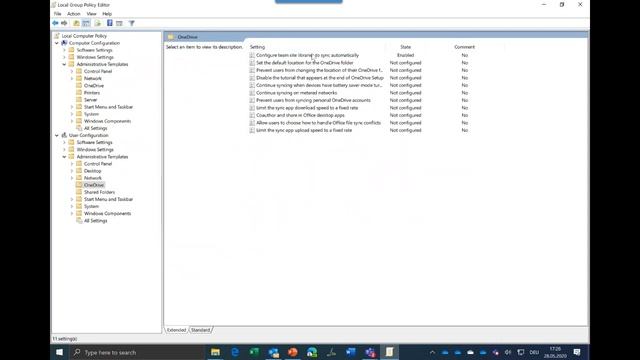The width and height of the screenshot is (640, 360).
Task: Click the DEU language indicator
Action: pos(534,352)
